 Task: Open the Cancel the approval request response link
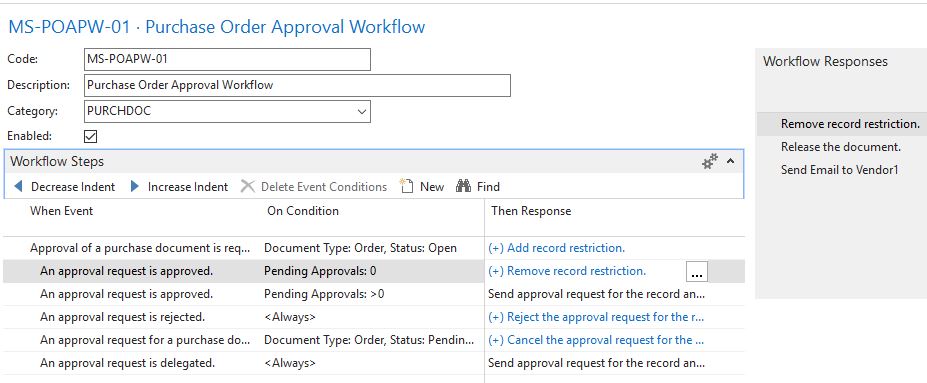tap(598, 340)
